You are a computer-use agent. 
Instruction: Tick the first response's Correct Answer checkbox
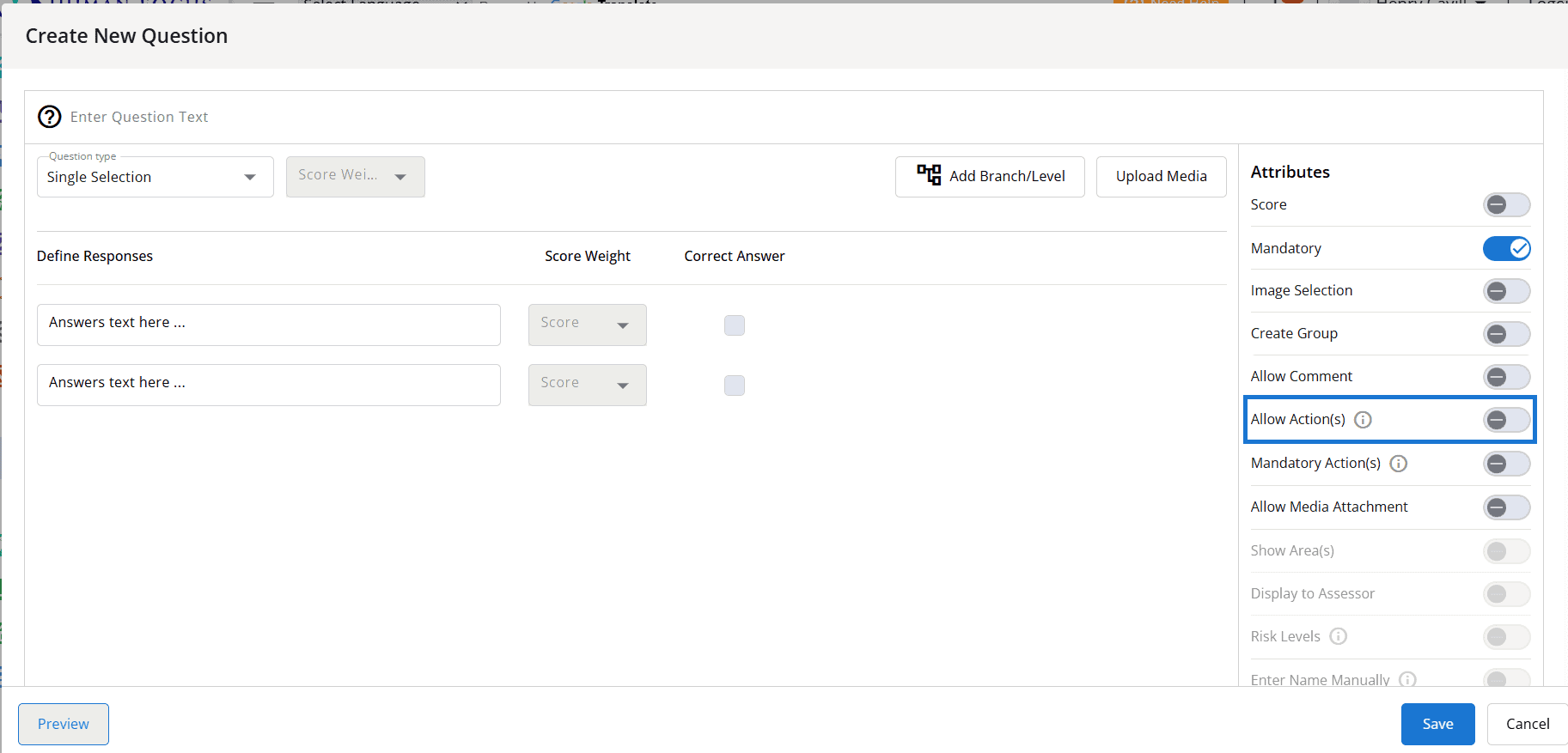734,325
